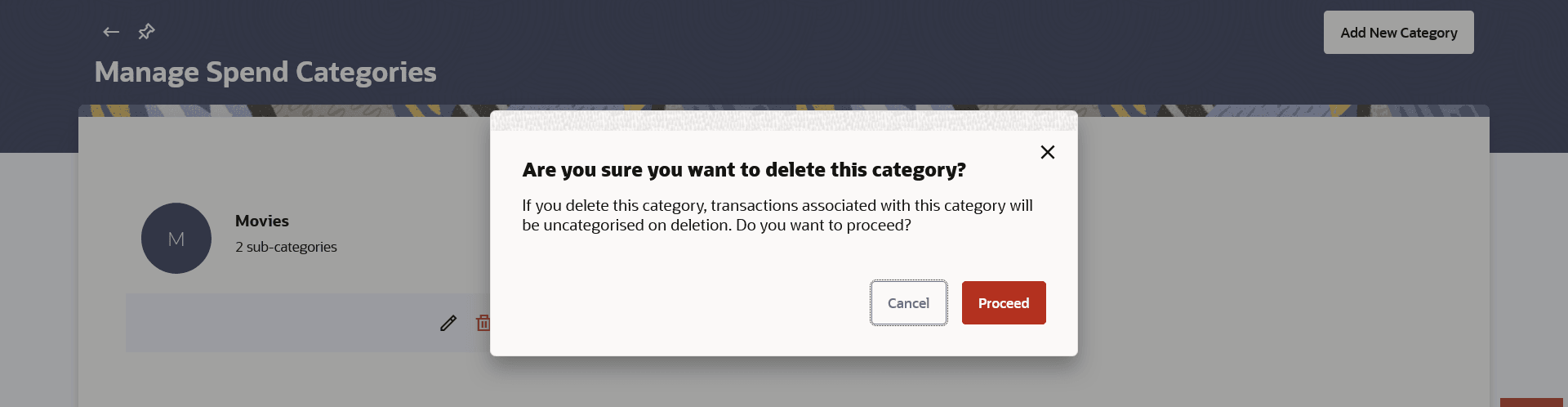Click the back arrow icon
This screenshot has height=407, width=1568.
click(x=111, y=32)
